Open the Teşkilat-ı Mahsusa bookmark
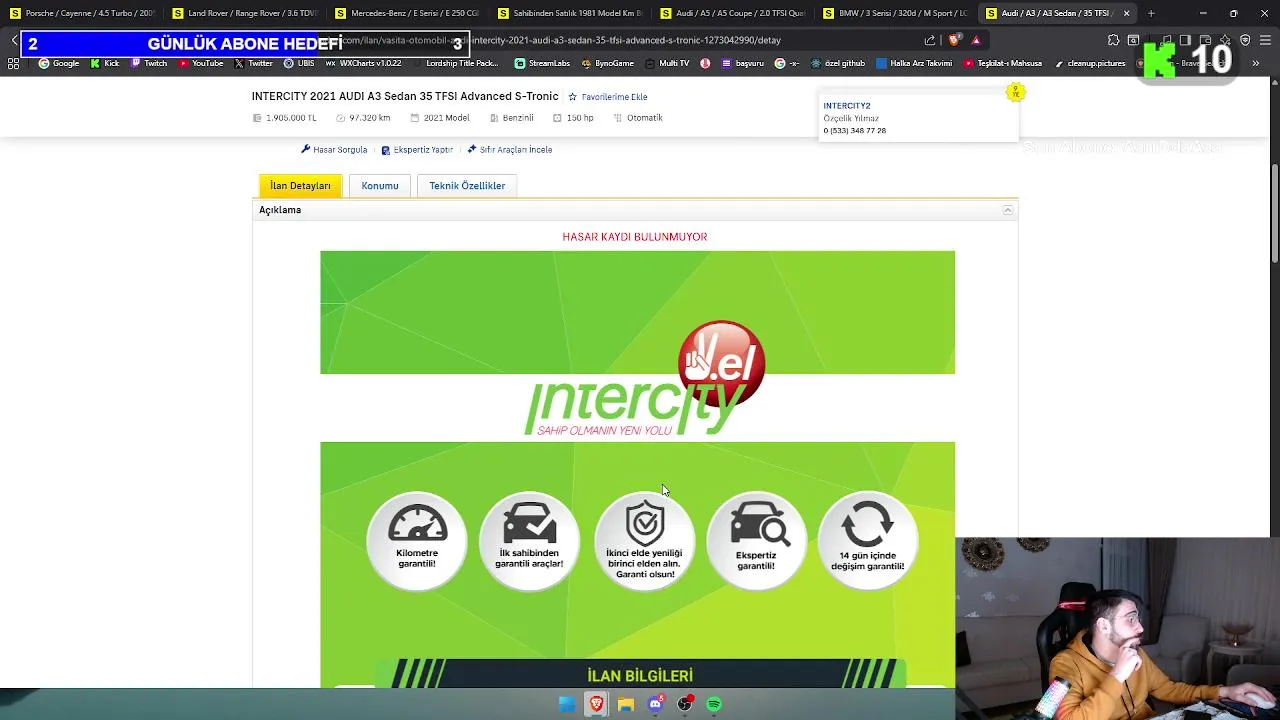The image size is (1280, 720). (x=1003, y=63)
